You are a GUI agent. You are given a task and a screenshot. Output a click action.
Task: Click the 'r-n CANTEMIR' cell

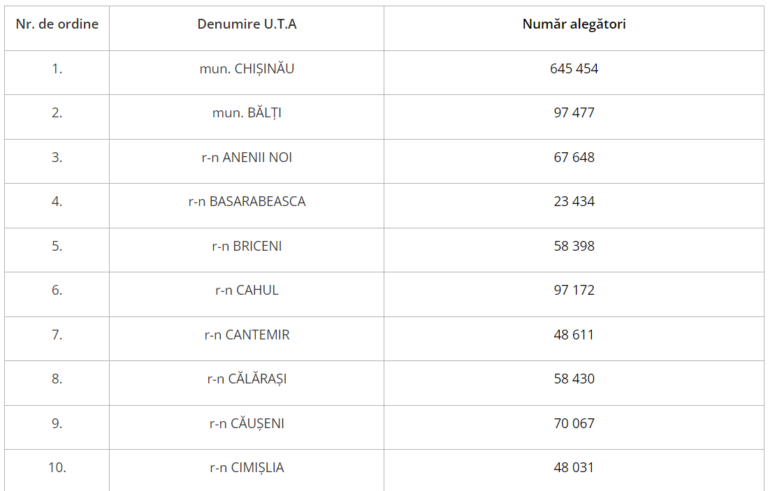click(247, 335)
